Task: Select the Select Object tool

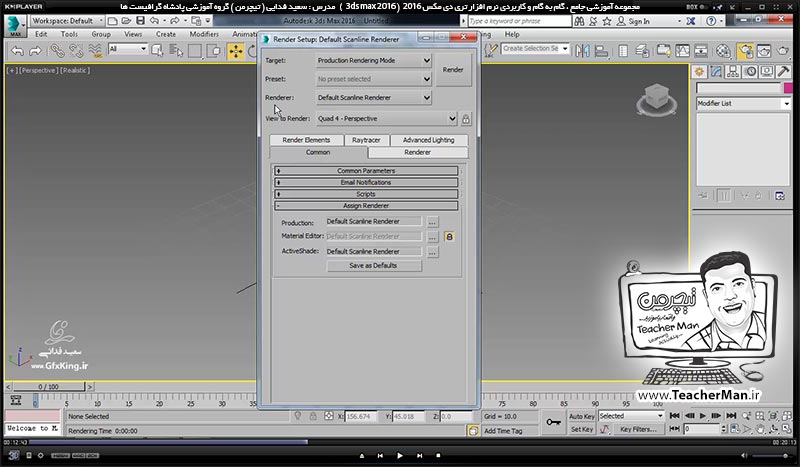Action: click(x=157, y=51)
